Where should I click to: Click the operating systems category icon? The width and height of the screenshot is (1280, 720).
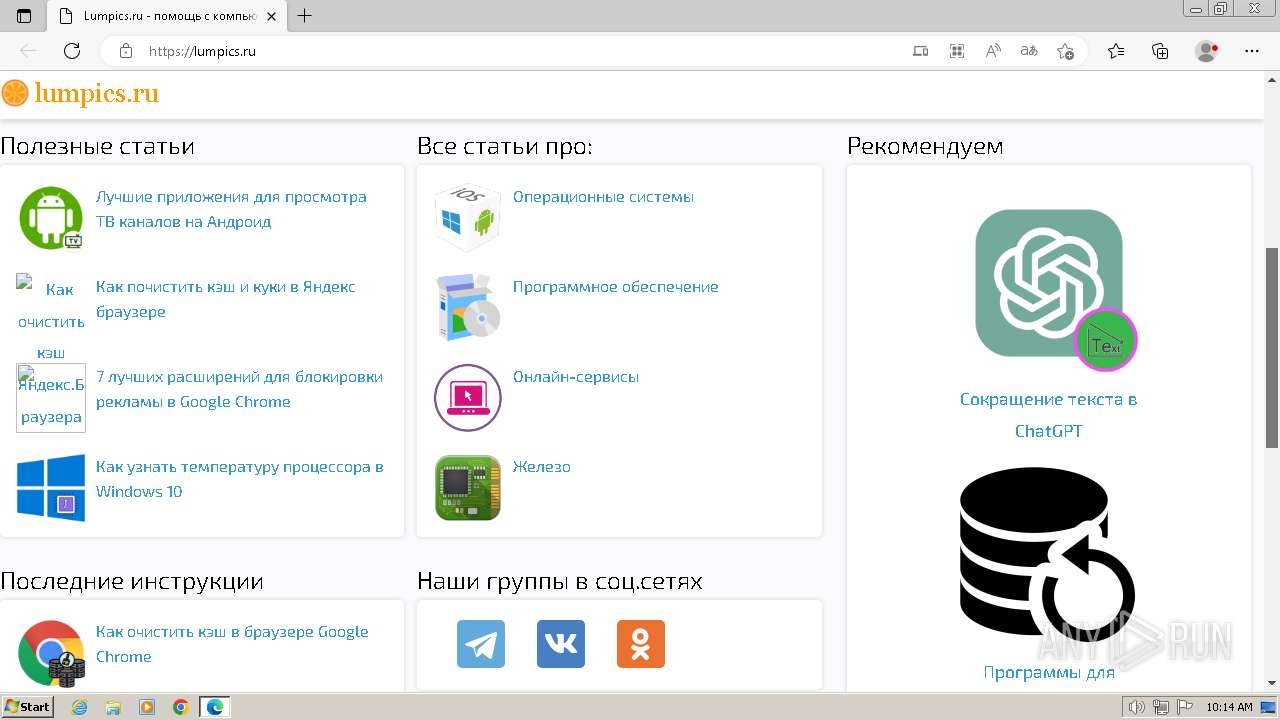point(468,218)
